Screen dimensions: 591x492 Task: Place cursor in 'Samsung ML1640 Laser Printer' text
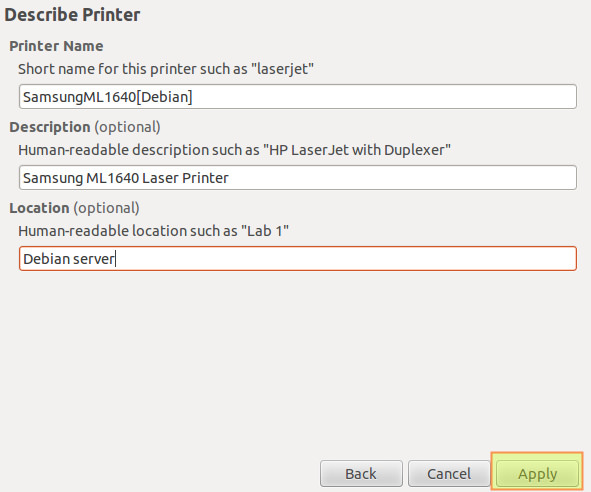pyautogui.click(x=126, y=178)
